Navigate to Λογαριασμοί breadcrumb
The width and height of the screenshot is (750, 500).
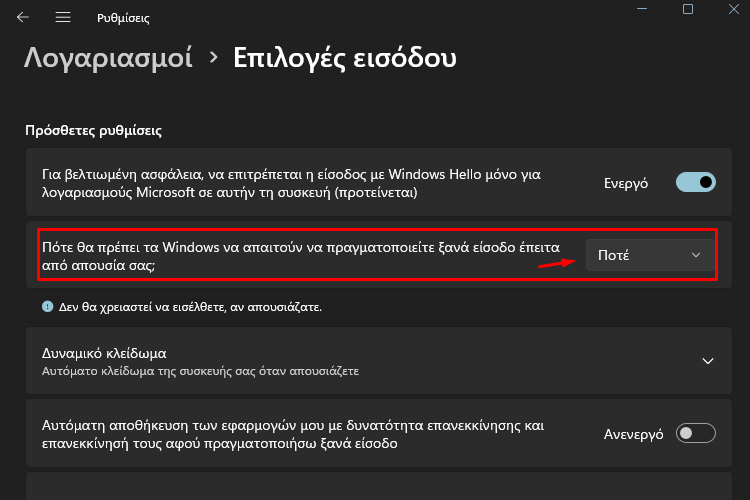point(108,57)
